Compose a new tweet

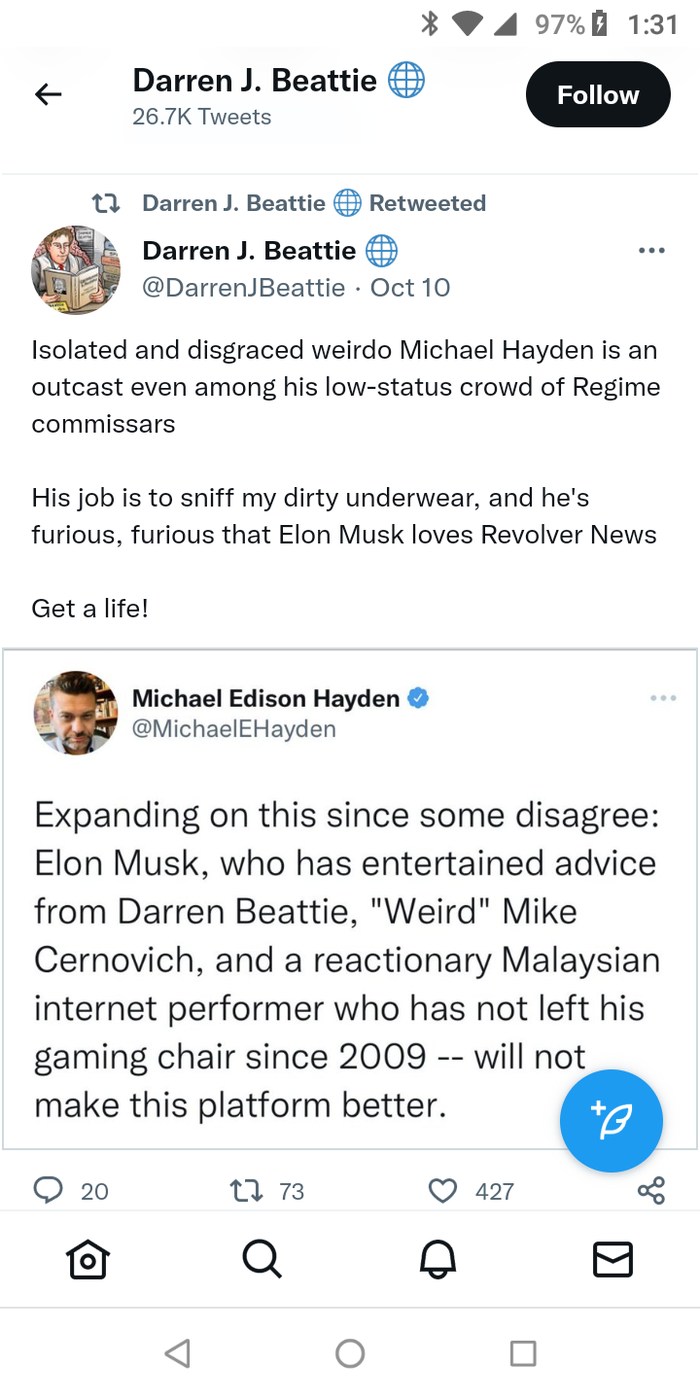(x=611, y=1121)
